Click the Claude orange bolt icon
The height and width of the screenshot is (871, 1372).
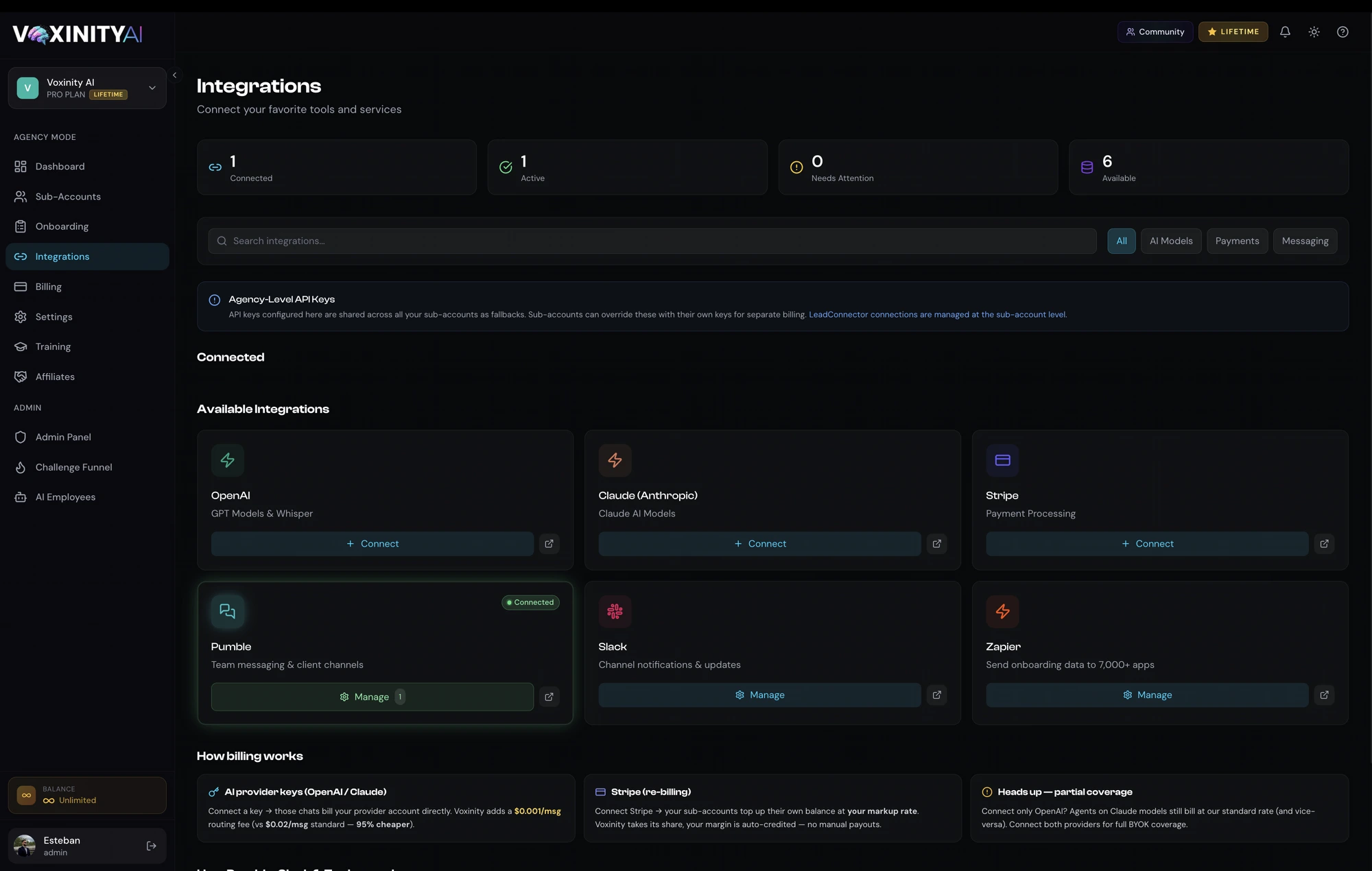(x=615, y=460)
